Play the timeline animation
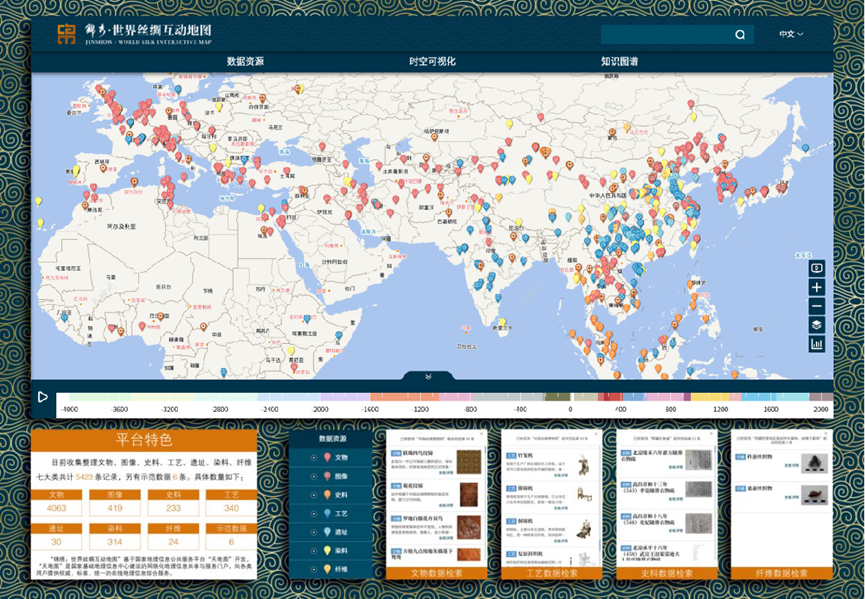The image size is (865, 599). point(42,397)
